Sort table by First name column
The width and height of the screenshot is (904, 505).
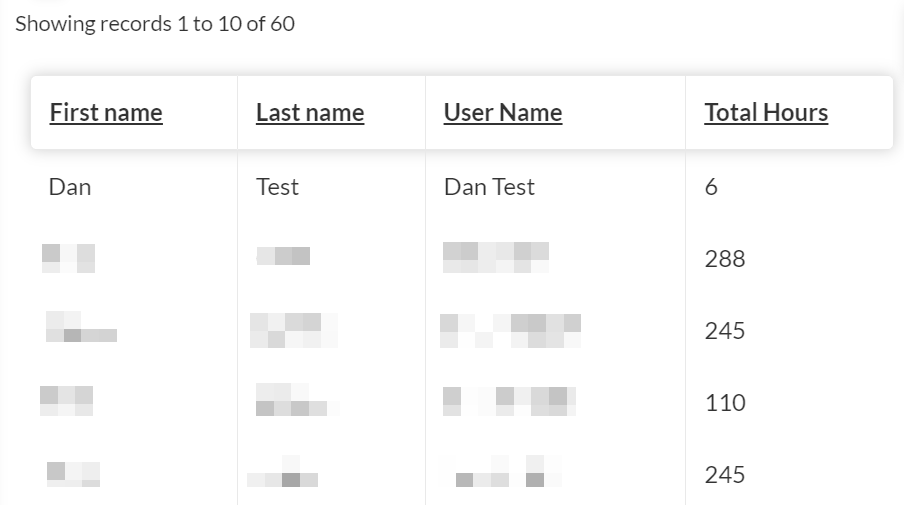pyautogui.click(x=106, y=112)
